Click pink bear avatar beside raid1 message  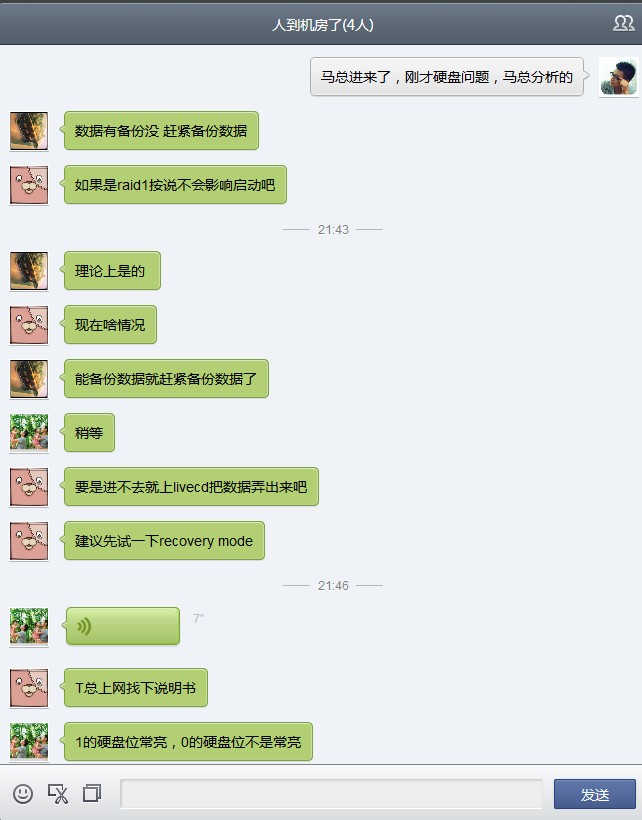[29, 185]
